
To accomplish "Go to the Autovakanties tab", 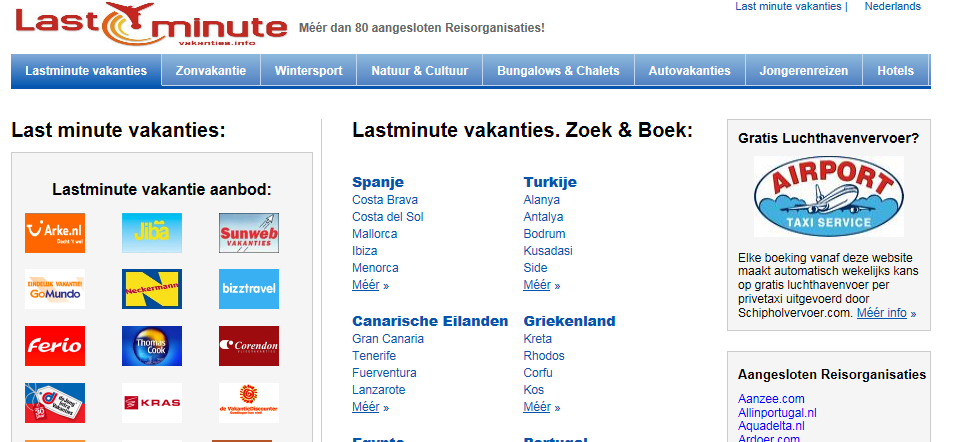I will click(689, 71).
